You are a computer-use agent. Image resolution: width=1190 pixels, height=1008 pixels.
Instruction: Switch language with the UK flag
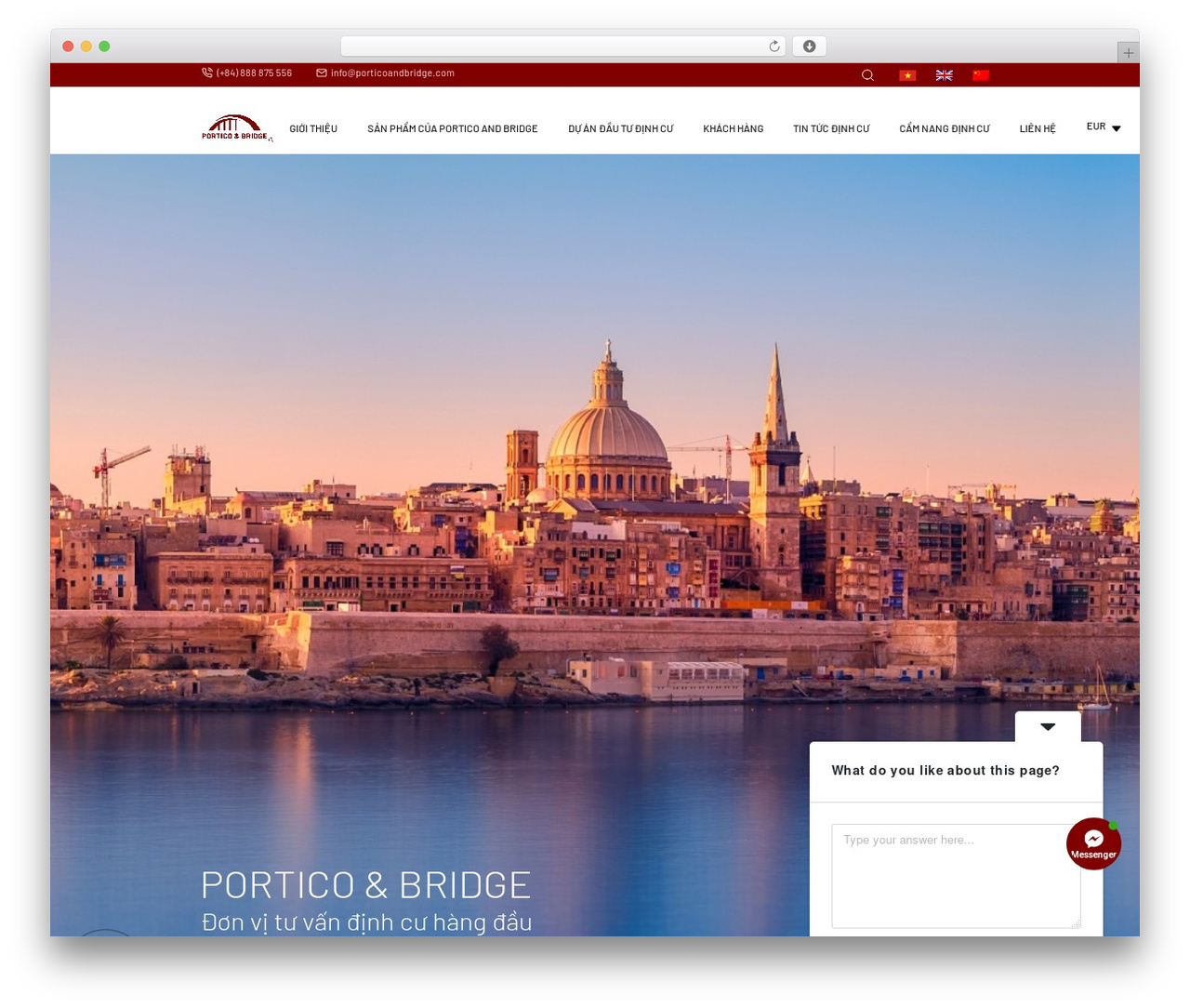[944, 75]
